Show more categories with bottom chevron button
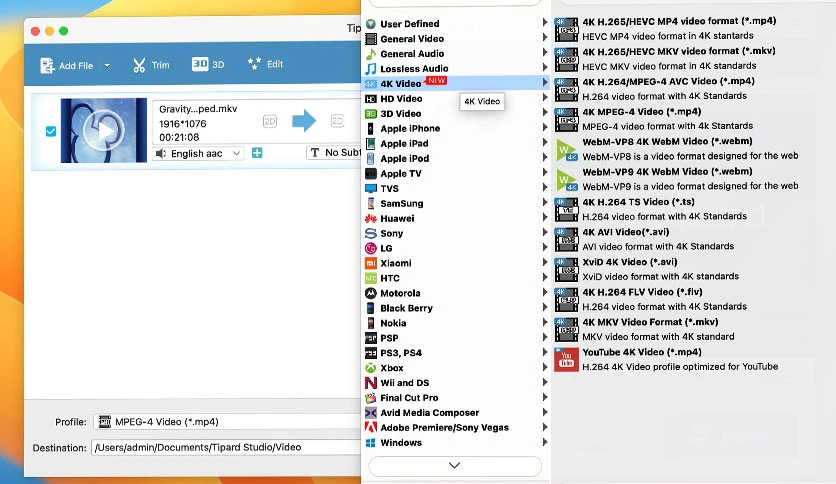Image resolution: width=836 pixels, height=484 pixels. pyautogui.click(x=455, y=466)
